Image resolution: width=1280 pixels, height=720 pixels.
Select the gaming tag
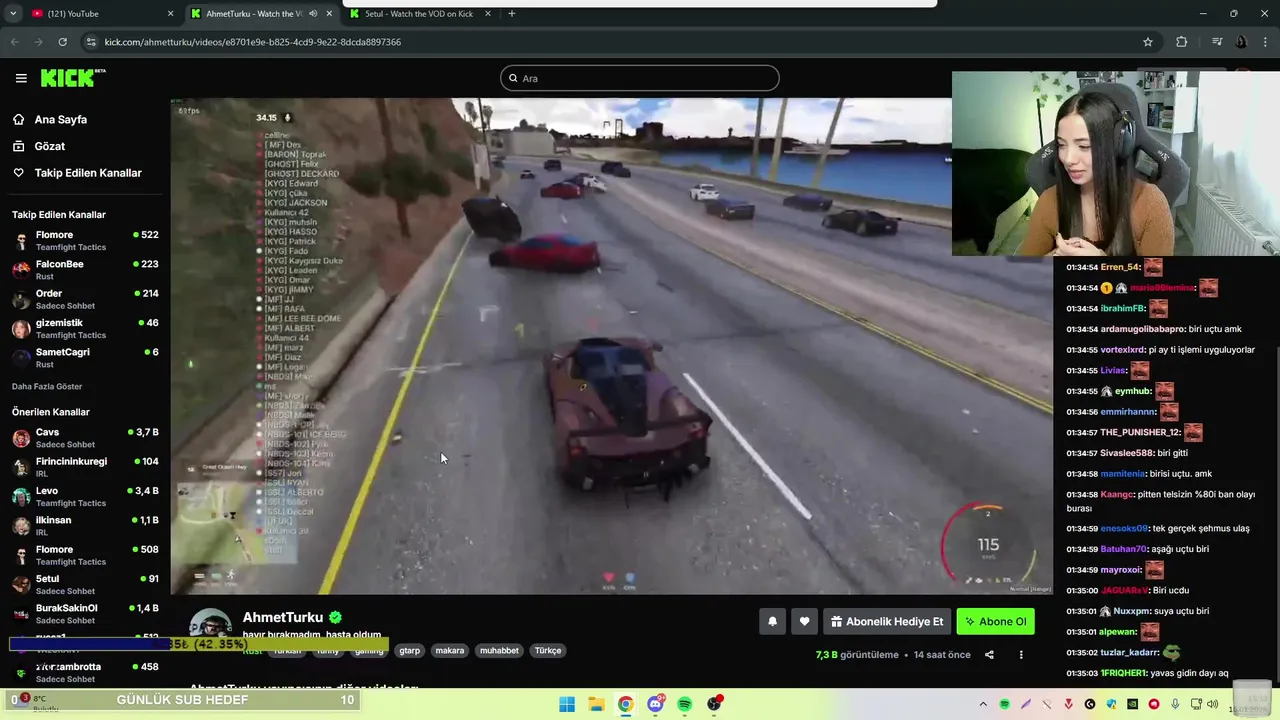click(369, 650)
